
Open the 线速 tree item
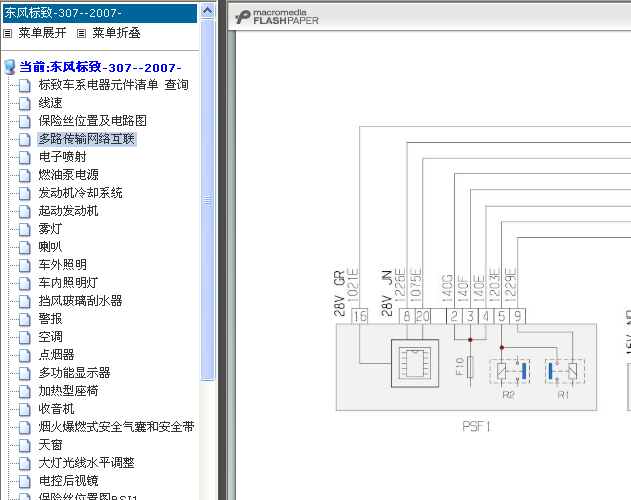(x=50, y=103)
